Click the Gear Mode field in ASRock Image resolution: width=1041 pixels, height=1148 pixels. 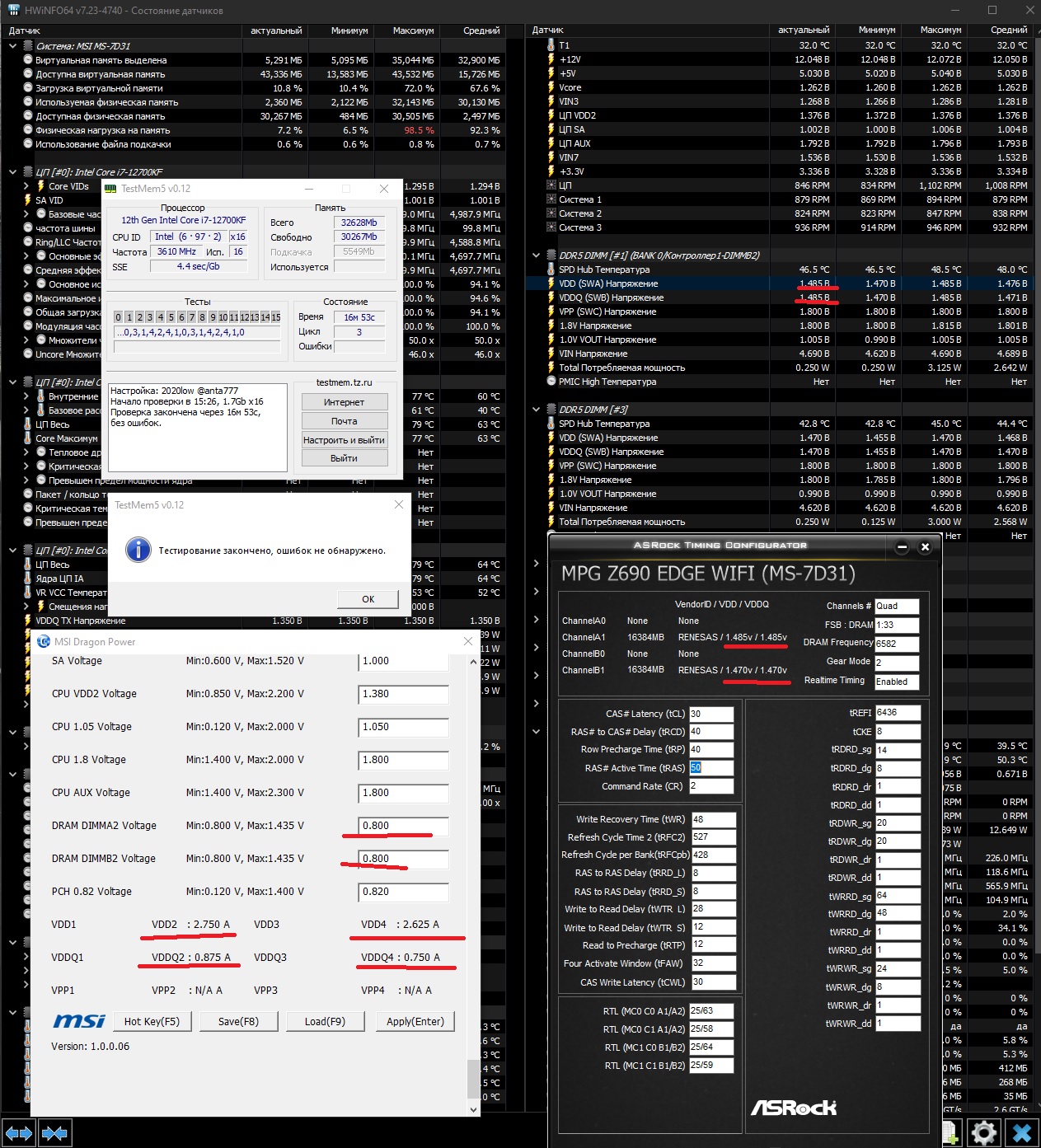point(897,663)
